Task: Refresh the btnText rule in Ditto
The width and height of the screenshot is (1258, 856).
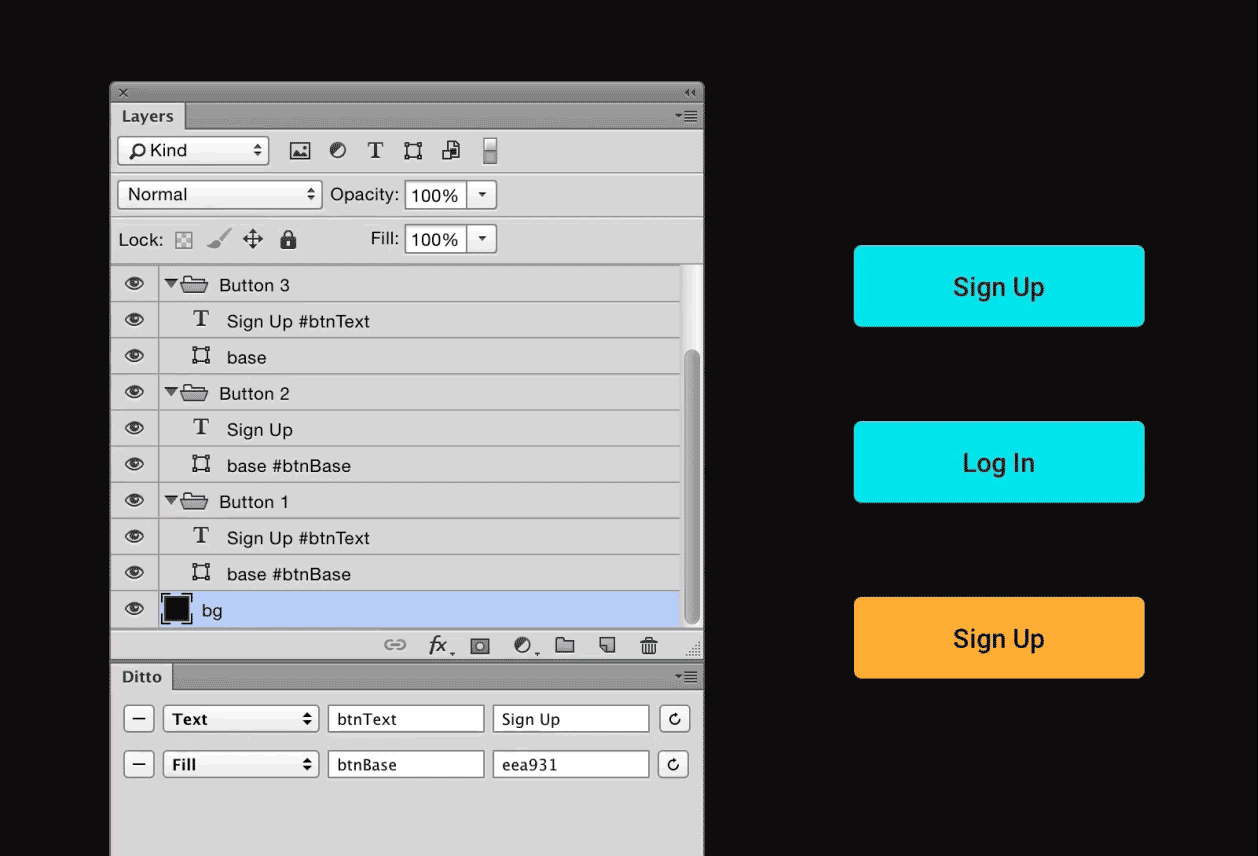Action: pos(673,718)
